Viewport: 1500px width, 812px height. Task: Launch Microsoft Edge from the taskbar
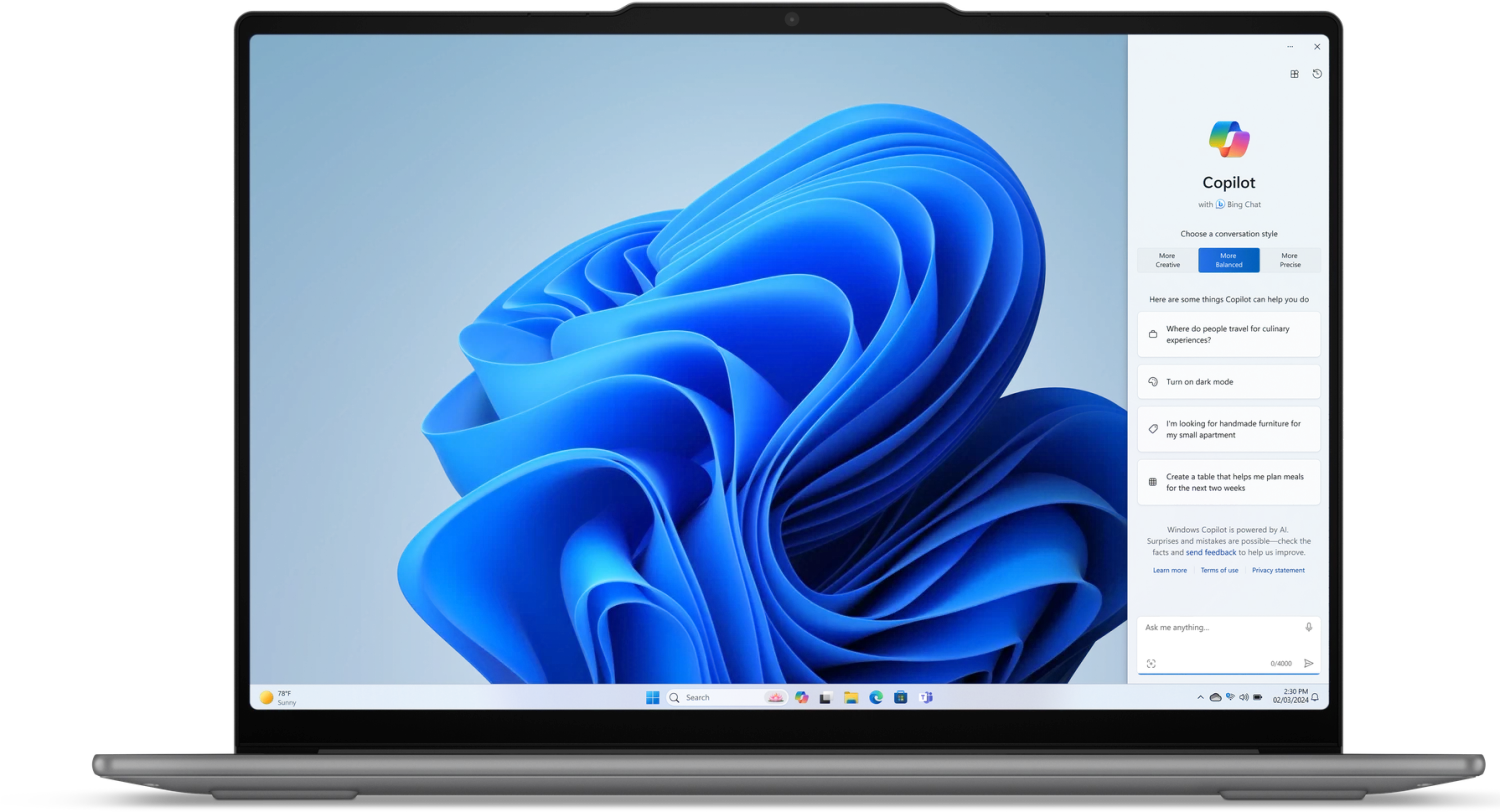(876, 697)
